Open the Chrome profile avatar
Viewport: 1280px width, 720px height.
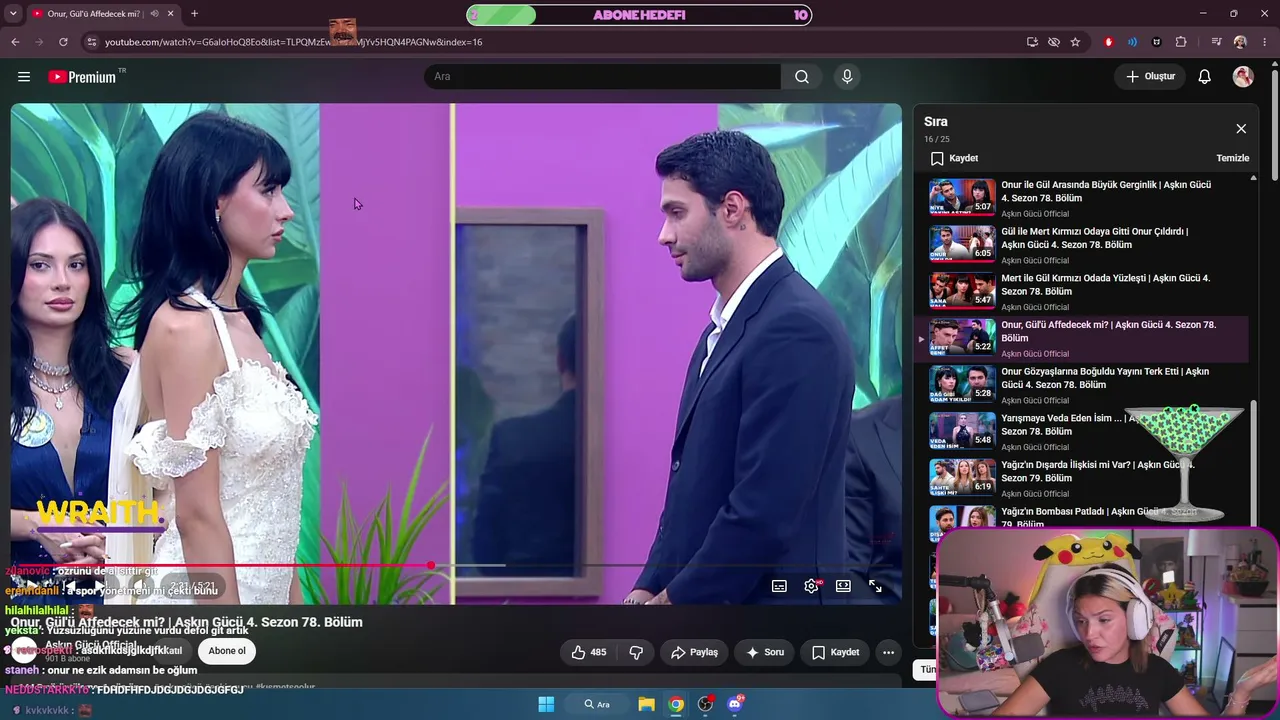1240,42
